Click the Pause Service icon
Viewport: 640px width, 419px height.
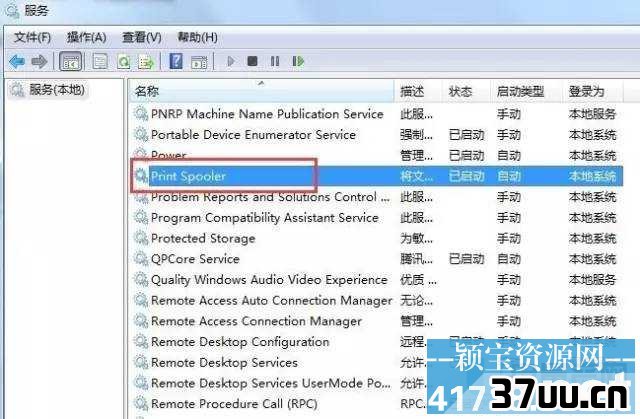tap(275, 61)
